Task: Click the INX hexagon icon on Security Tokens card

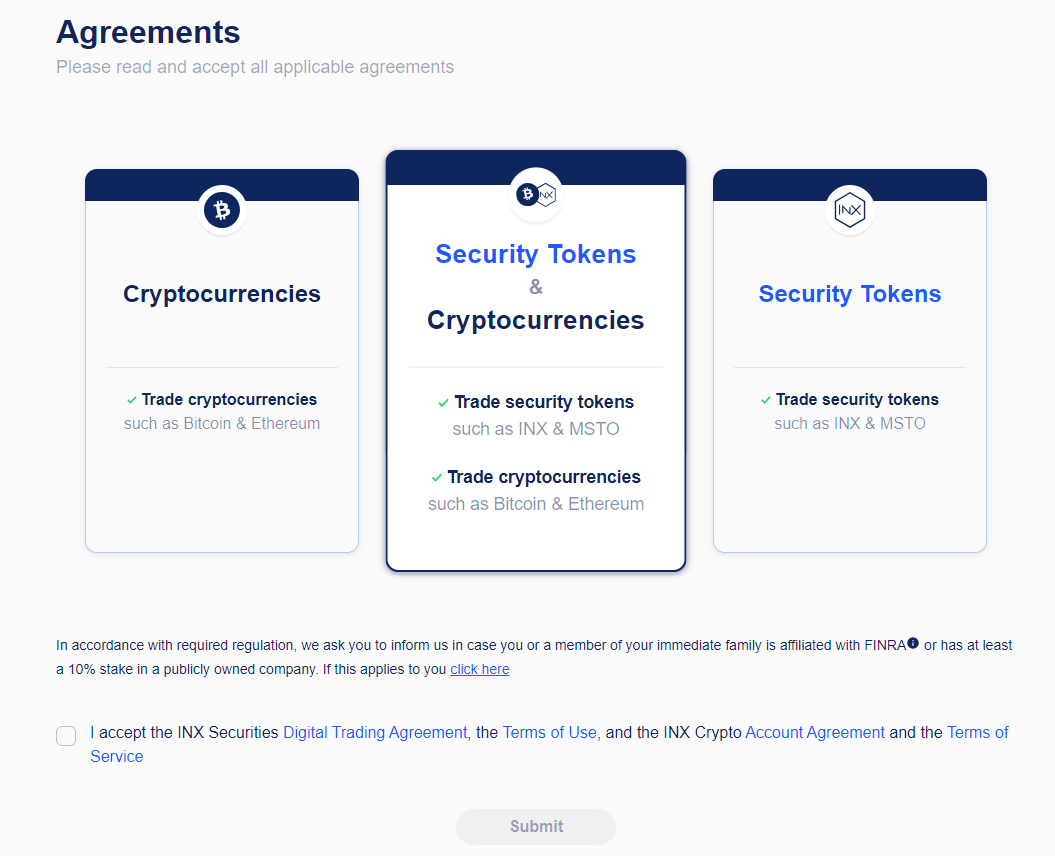Action: pos(850,210)
